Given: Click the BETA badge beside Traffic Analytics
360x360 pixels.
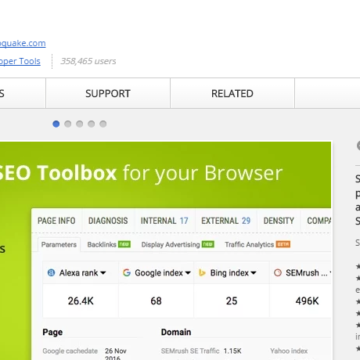Looking at the screenshot, I should 283,245.
